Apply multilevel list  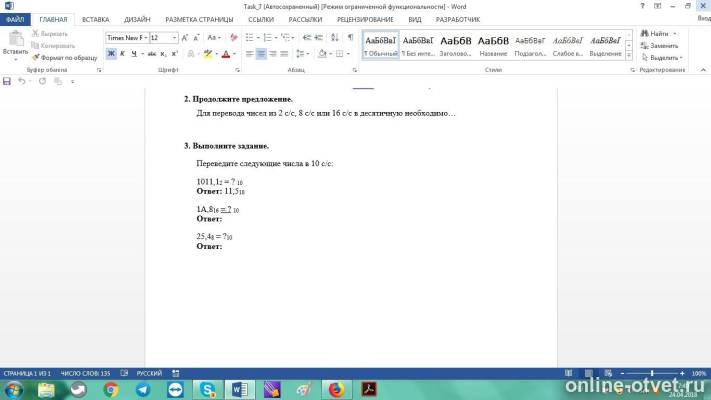click(285, 37)
